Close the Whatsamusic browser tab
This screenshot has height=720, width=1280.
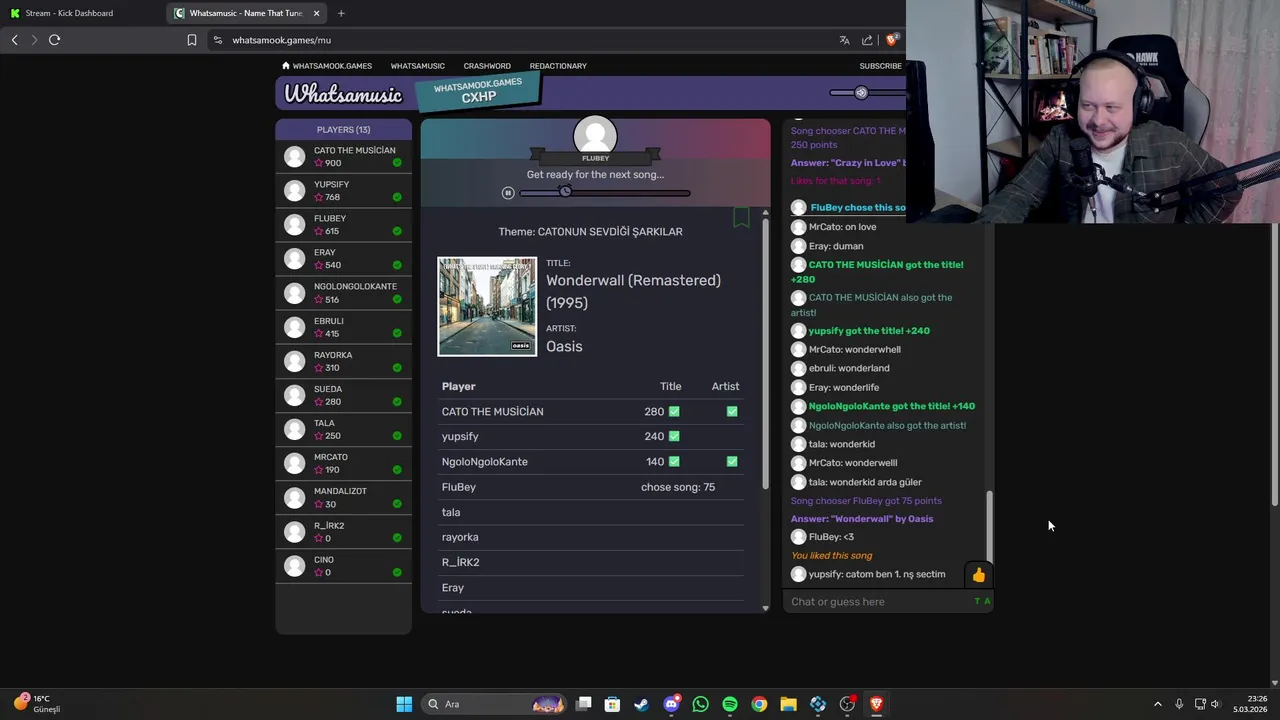[x=317, y=13]
